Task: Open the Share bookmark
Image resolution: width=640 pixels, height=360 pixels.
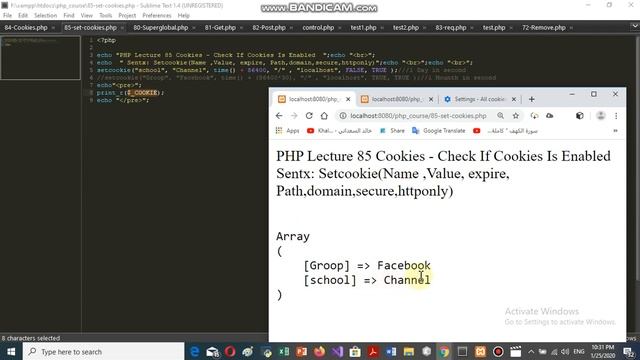Action: pos(392,131)
